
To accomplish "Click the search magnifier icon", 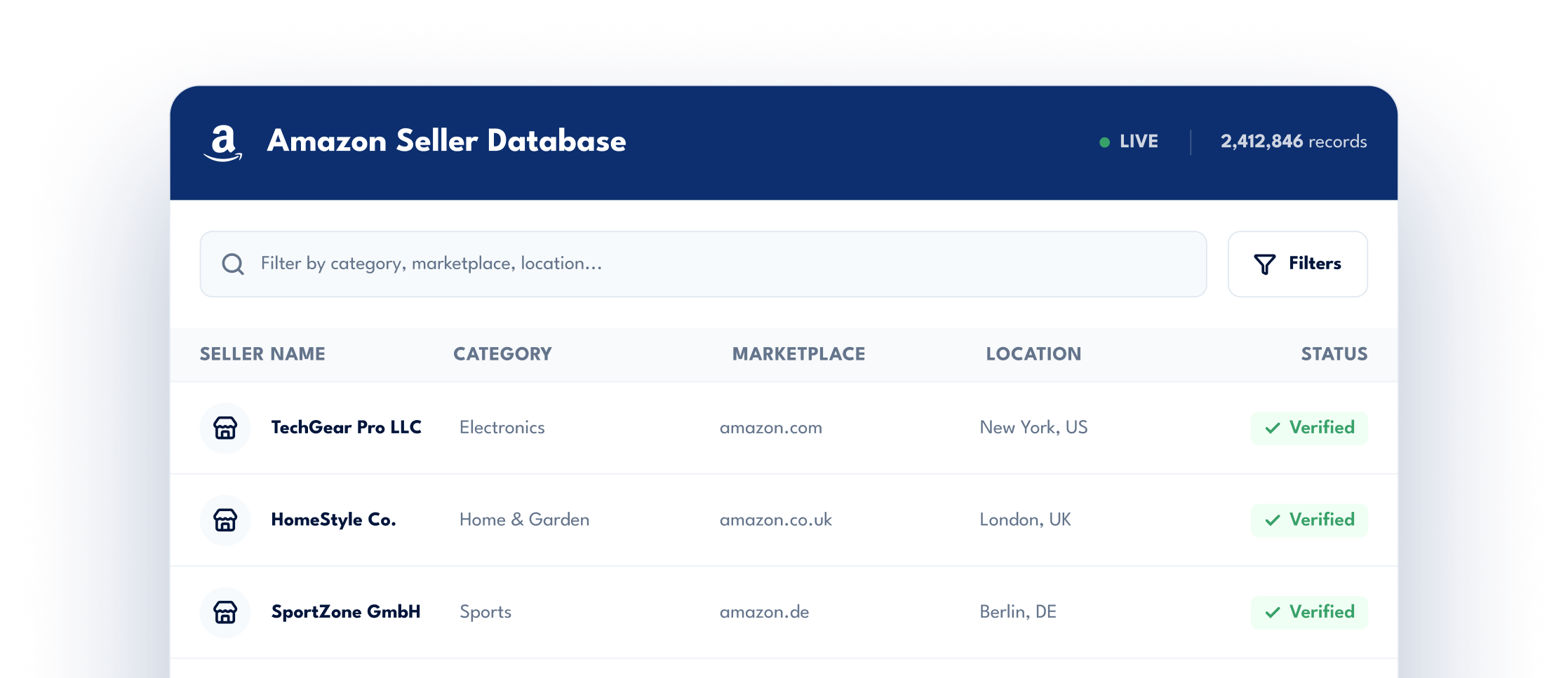I will pyautogui.click(x=233, y=264).
